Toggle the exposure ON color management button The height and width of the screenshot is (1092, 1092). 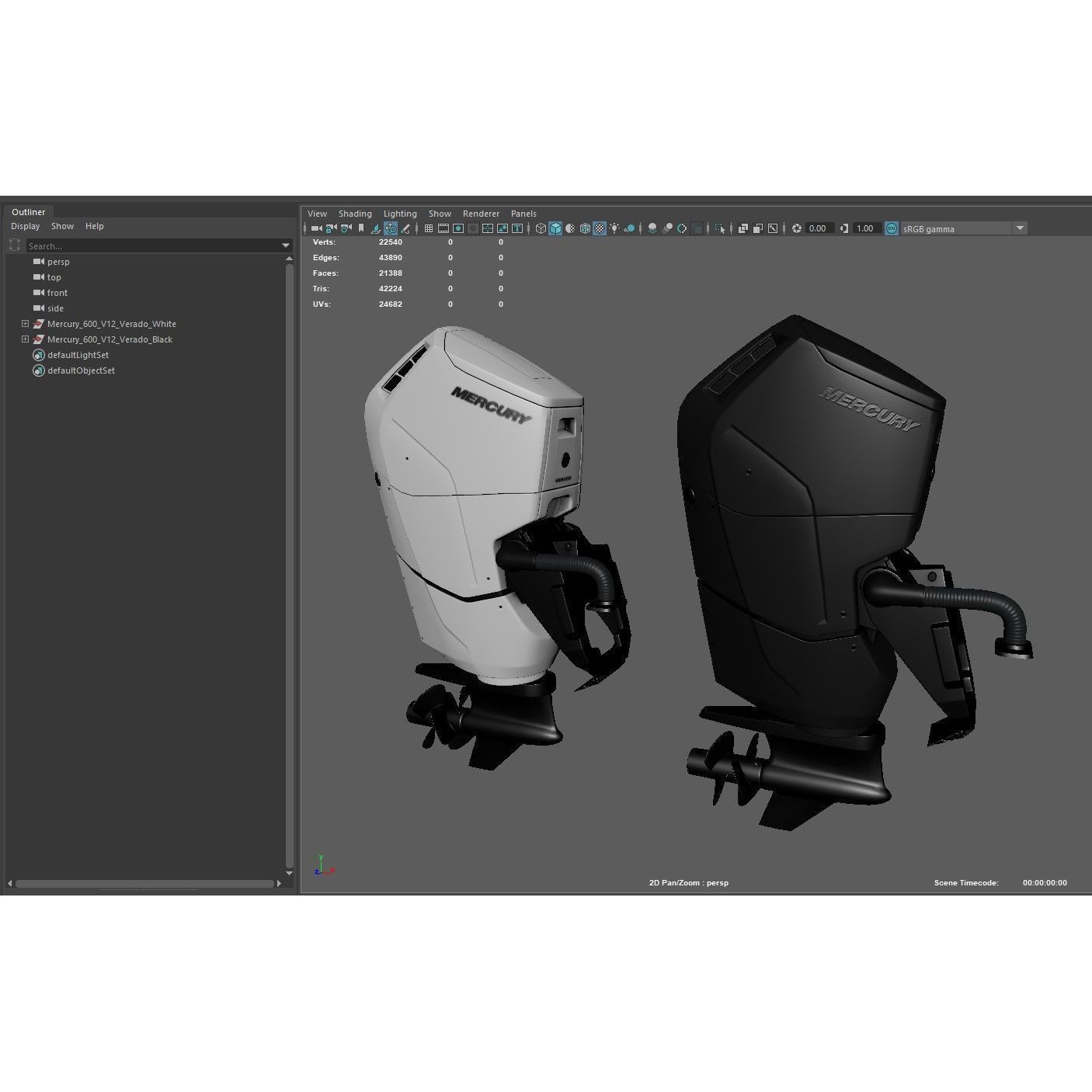point(892,228)
